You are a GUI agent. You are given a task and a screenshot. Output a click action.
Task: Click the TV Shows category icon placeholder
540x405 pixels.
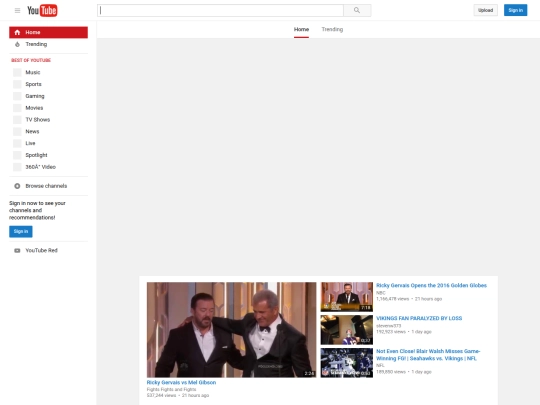[x=17, y=120]
